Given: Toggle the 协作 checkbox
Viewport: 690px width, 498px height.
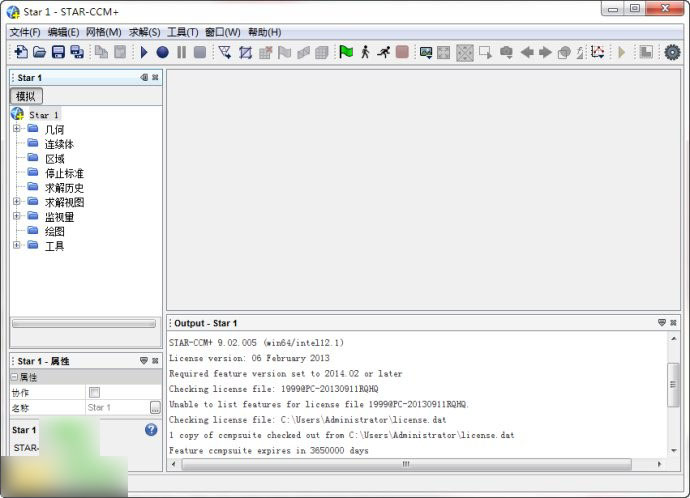Looking at the screenshot, I should click(94, 392).
